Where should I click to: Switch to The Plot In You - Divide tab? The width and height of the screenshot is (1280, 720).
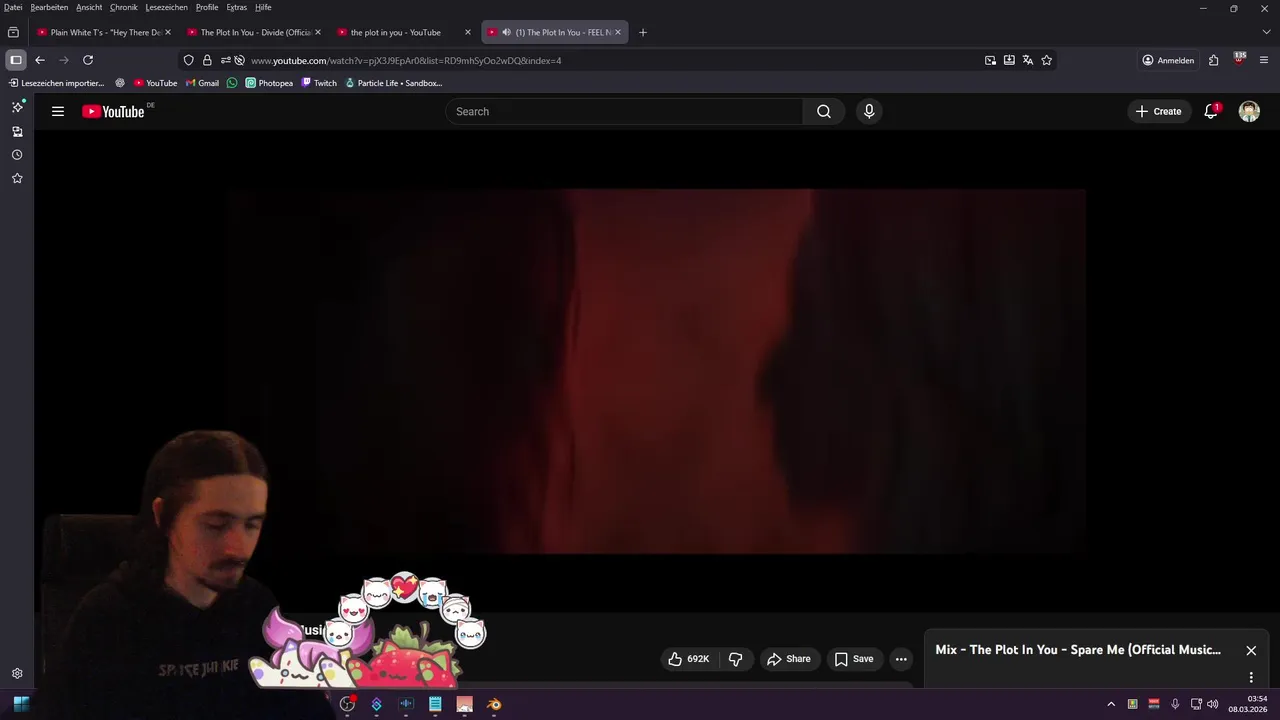254,32
